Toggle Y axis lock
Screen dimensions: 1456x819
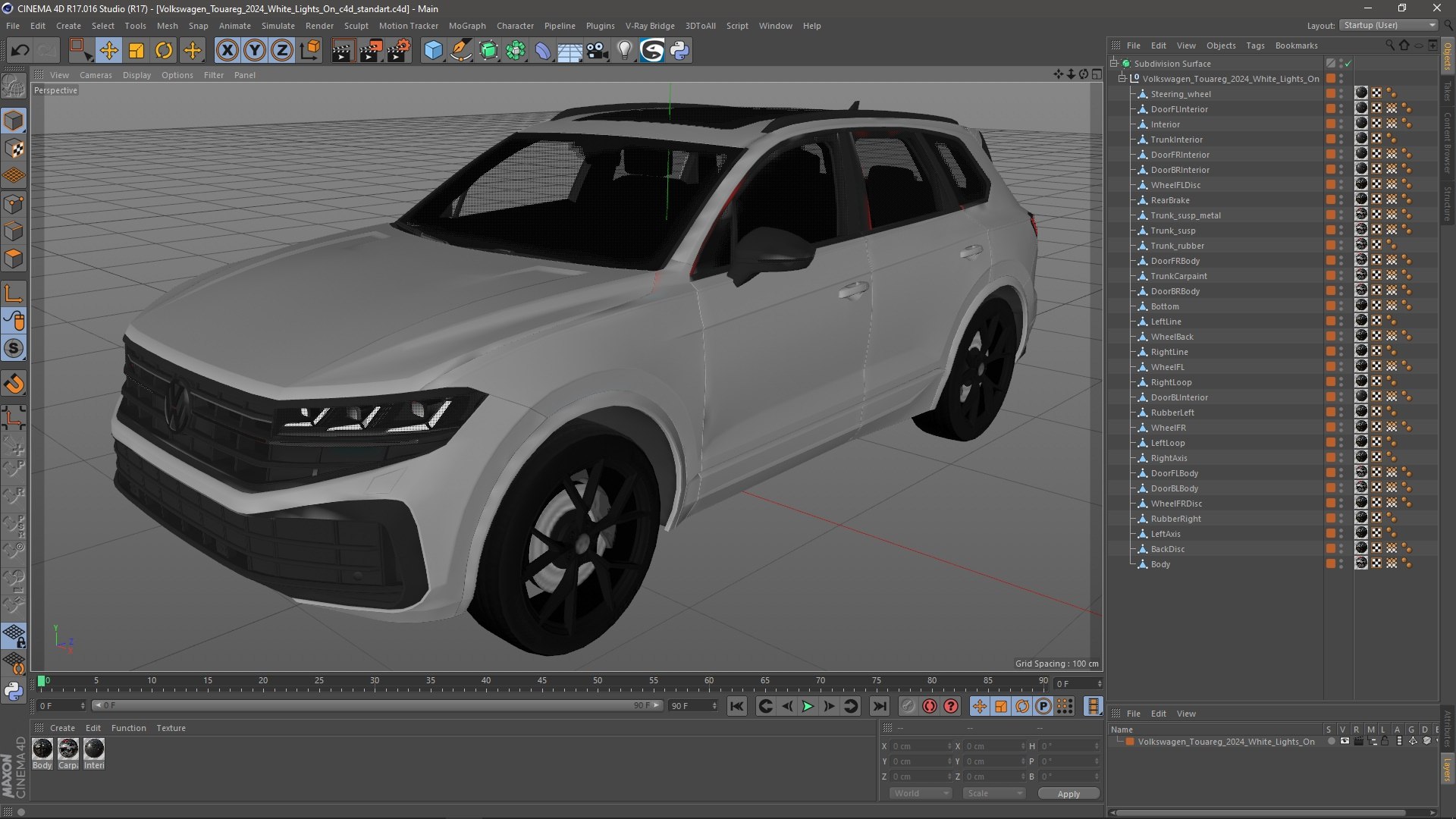[x=255, y=51]
